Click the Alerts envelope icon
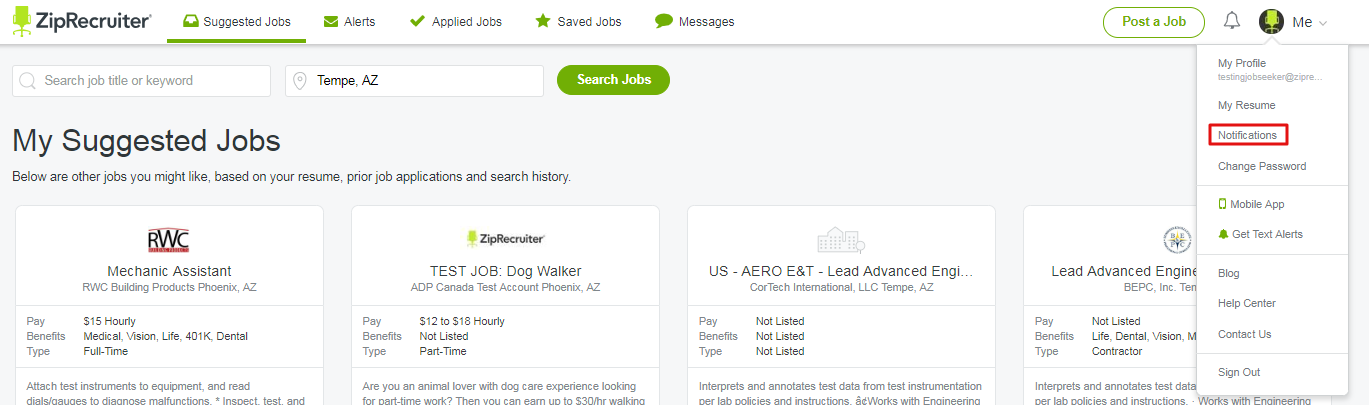This screenshot has width=1369, height=405. 331,21
